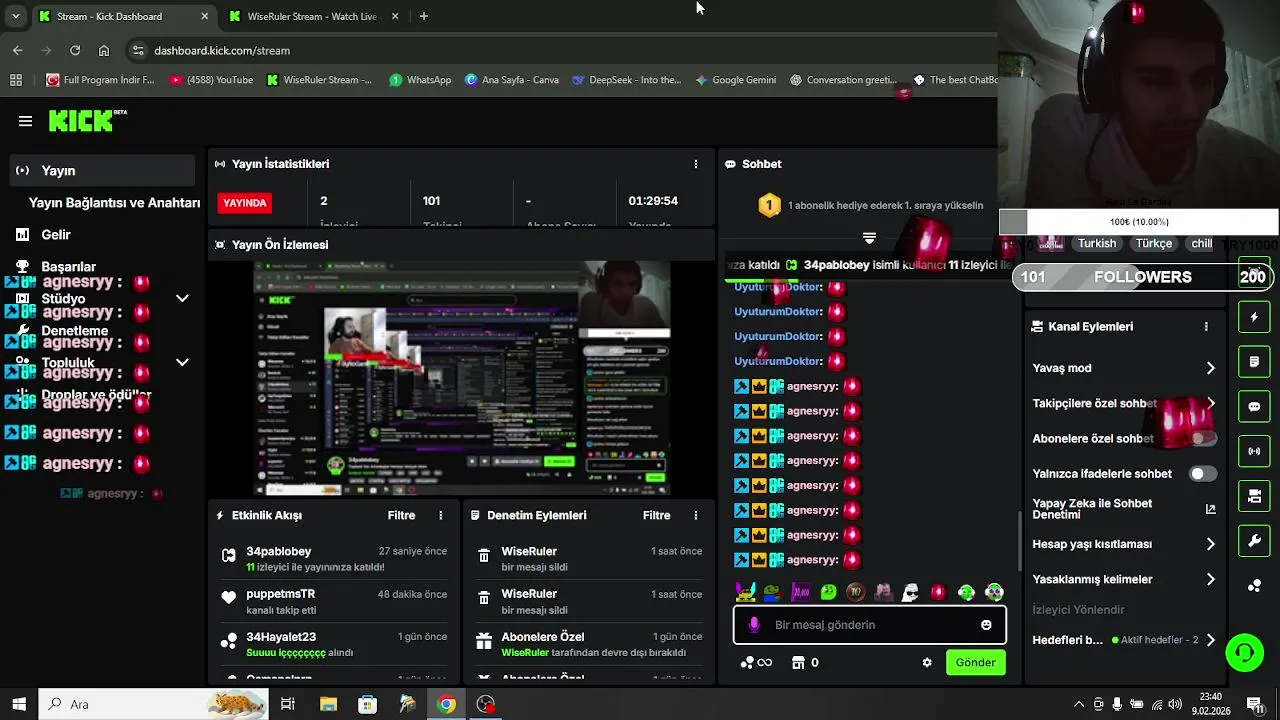Open Task View on the taskbar
The width and height of the screenshot is (1280, 720).
pyautogui.click(x=288, y=704)
